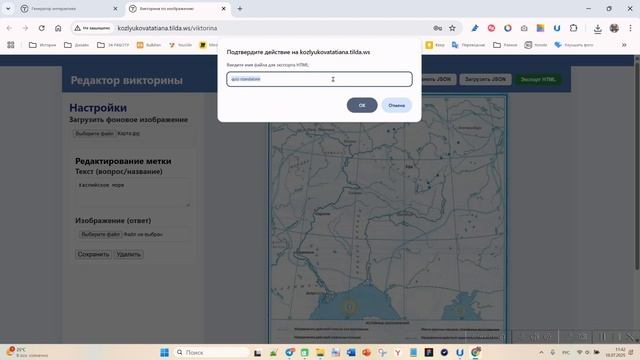Open the apps grid in bookmarks bar
The image size is (640, 360).
[x=11, y=45]
